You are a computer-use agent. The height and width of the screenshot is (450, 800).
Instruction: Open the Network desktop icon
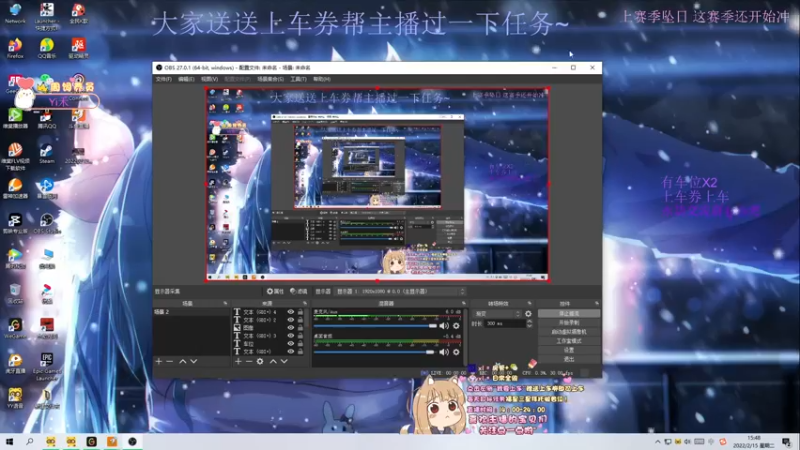pos(15,14)
